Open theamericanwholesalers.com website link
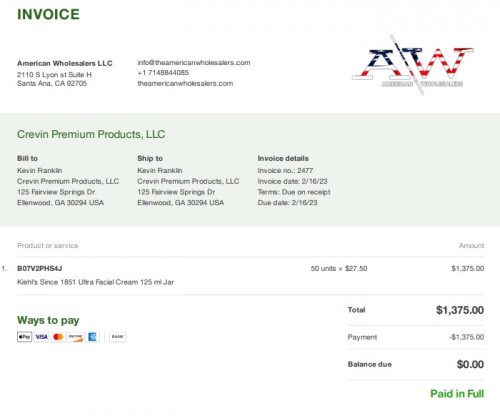Image resolution: width=500 pixels, height=416 pixels. tap(185, 83)
